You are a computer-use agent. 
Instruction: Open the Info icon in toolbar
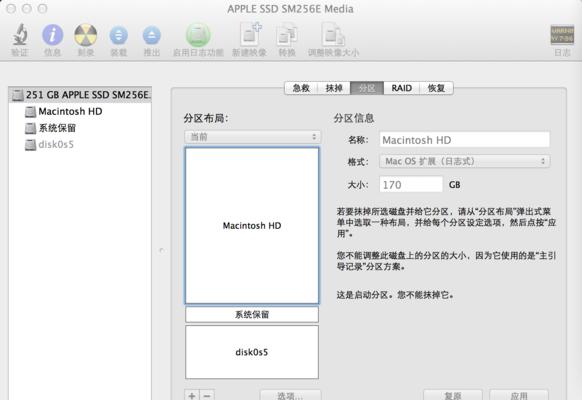(x=52, y=35)
